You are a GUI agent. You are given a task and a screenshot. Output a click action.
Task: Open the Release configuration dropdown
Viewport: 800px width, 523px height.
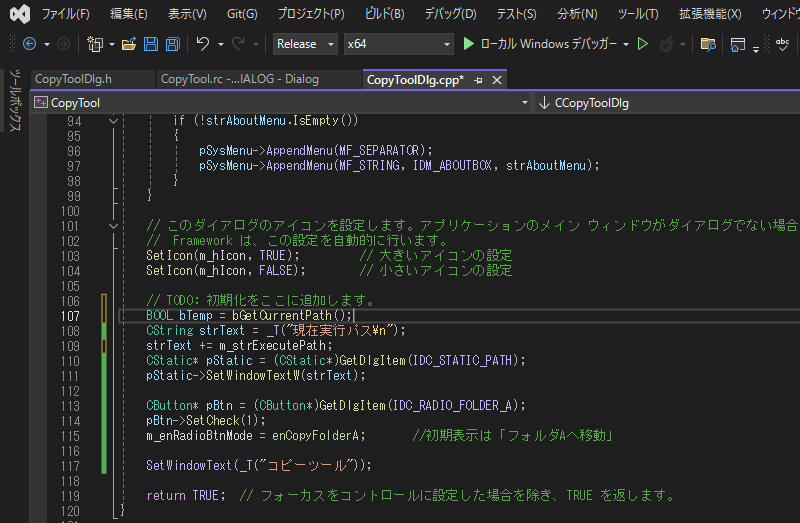click(305, 44)
